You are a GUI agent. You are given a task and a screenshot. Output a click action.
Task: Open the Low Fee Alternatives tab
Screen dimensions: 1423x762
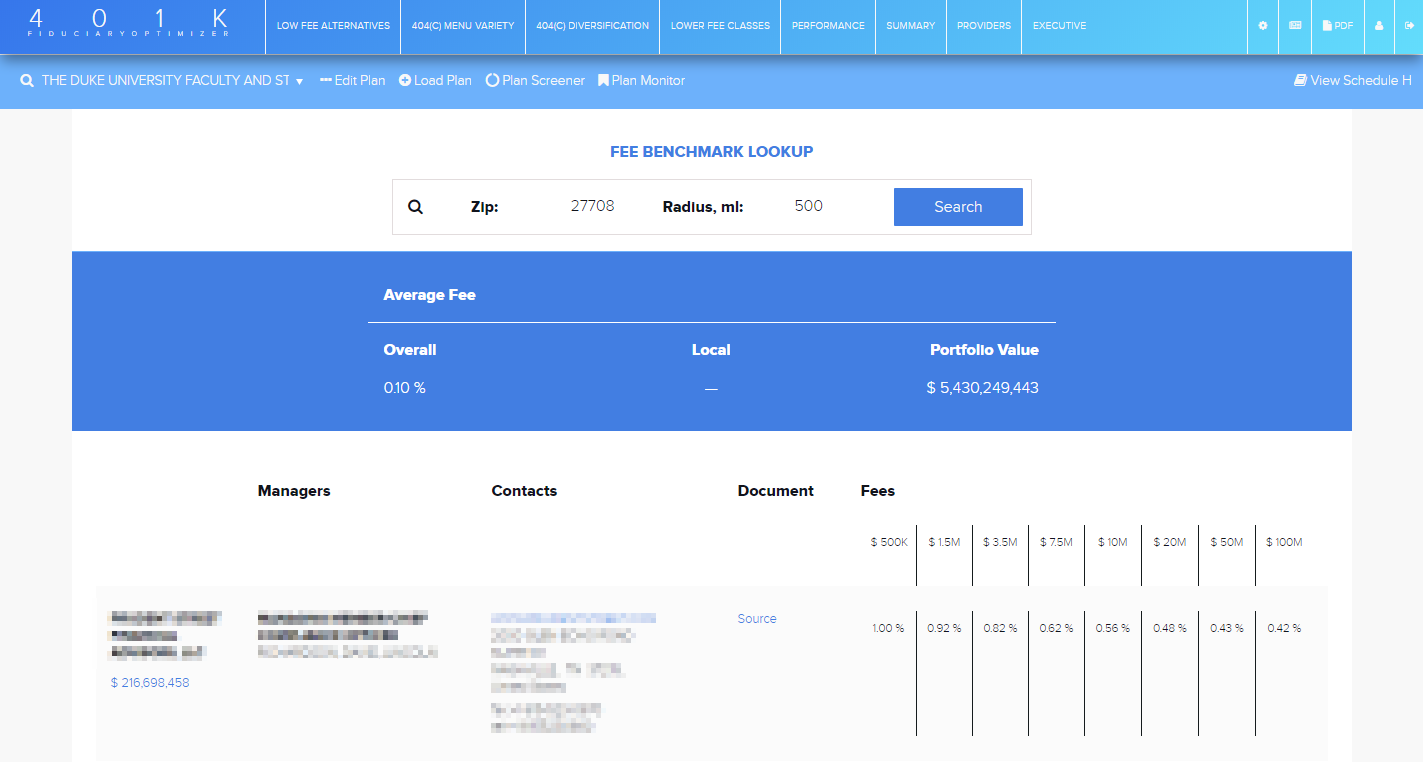(x=333, y=26)
